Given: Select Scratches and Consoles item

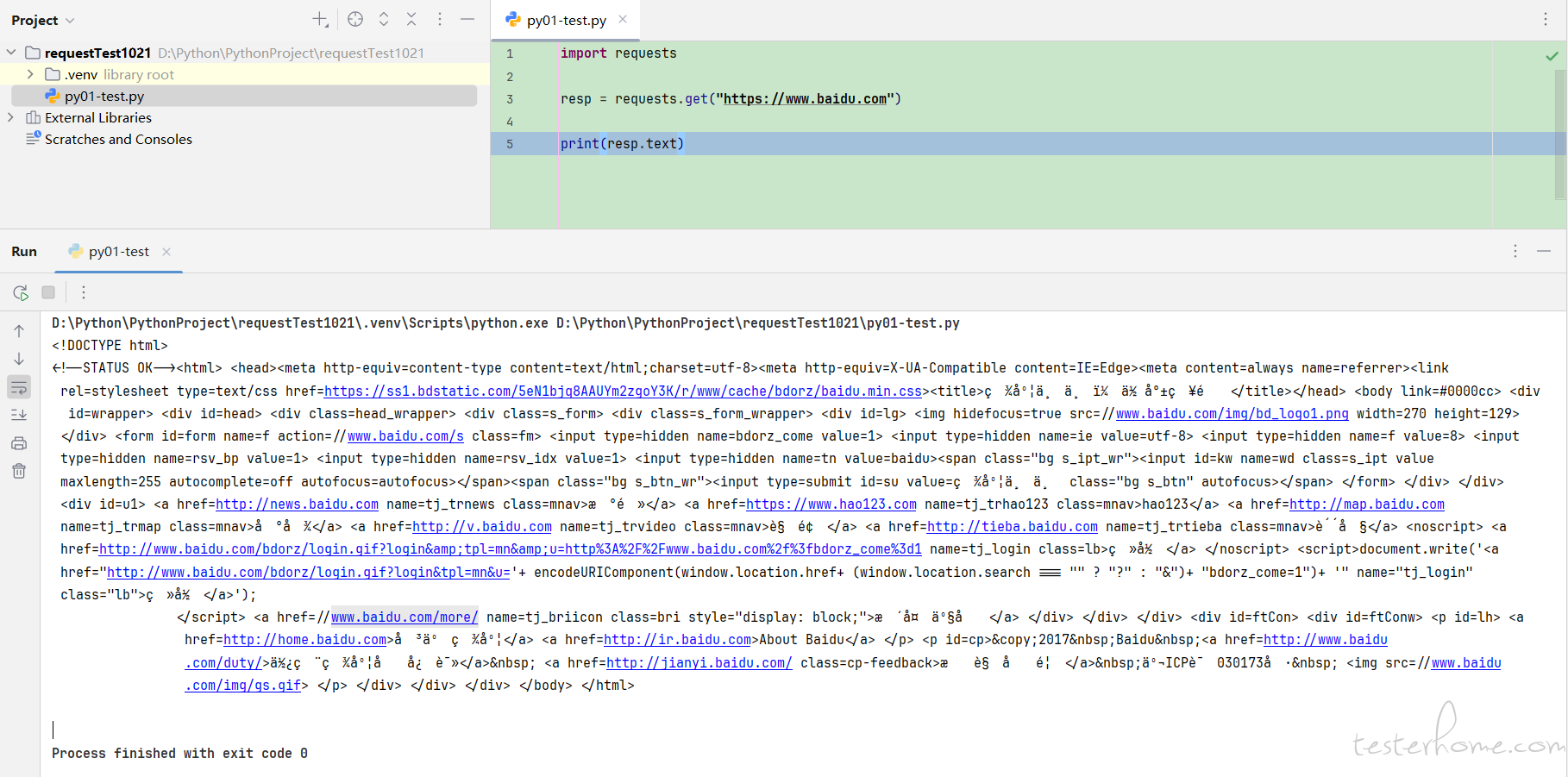Looking at the screenshot, I should [x=118, y=139].
